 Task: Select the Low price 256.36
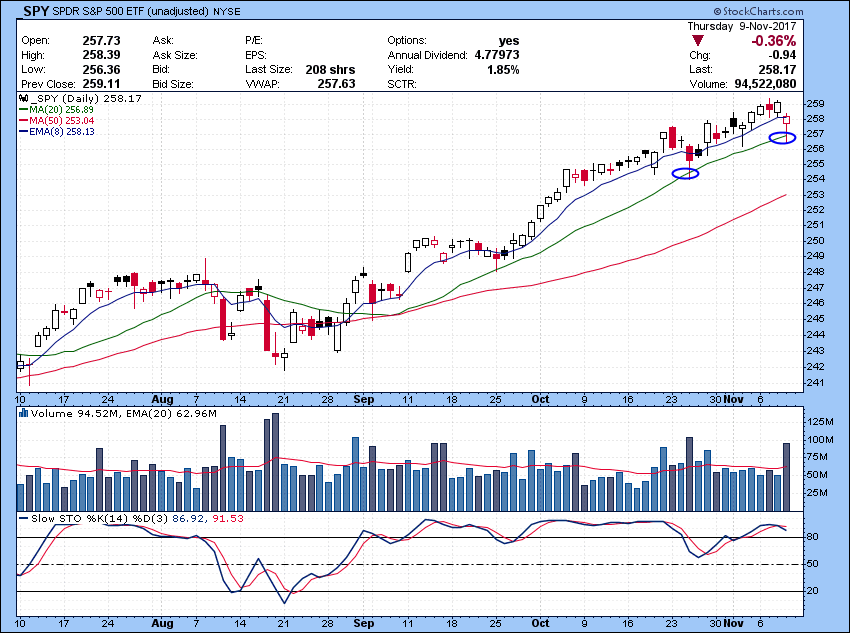coord(101,70)
